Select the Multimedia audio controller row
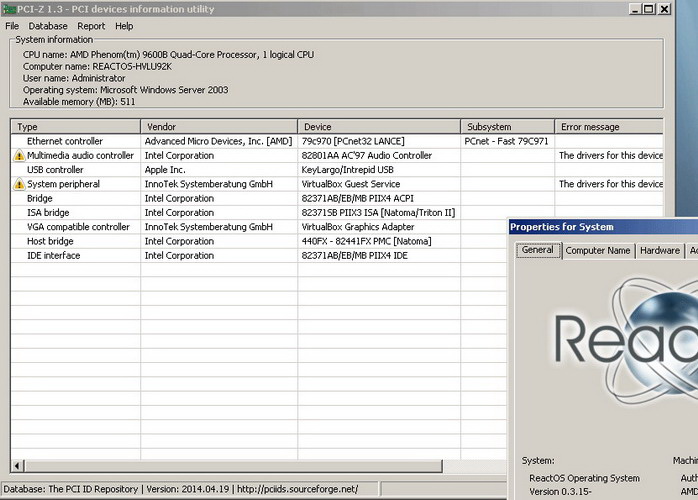698x500 pixels. (x=337, y=156)
